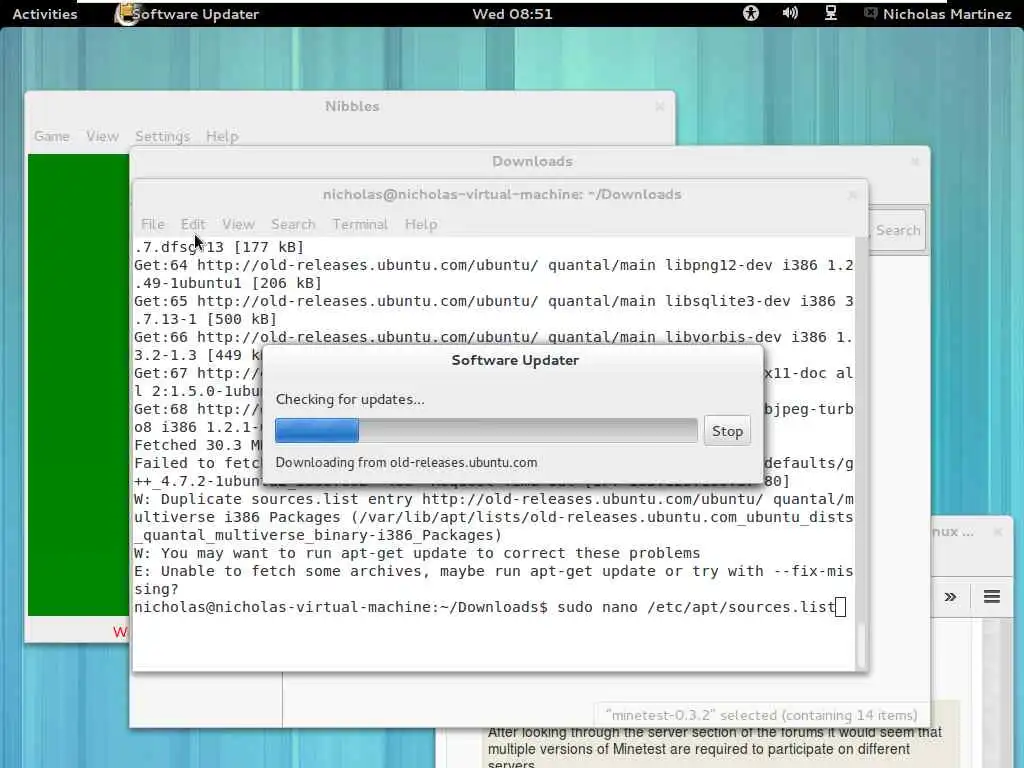The width and height of the screenshot is (1024, 768).
Task: Open the terminal Help menu
Action: point(421,224)
